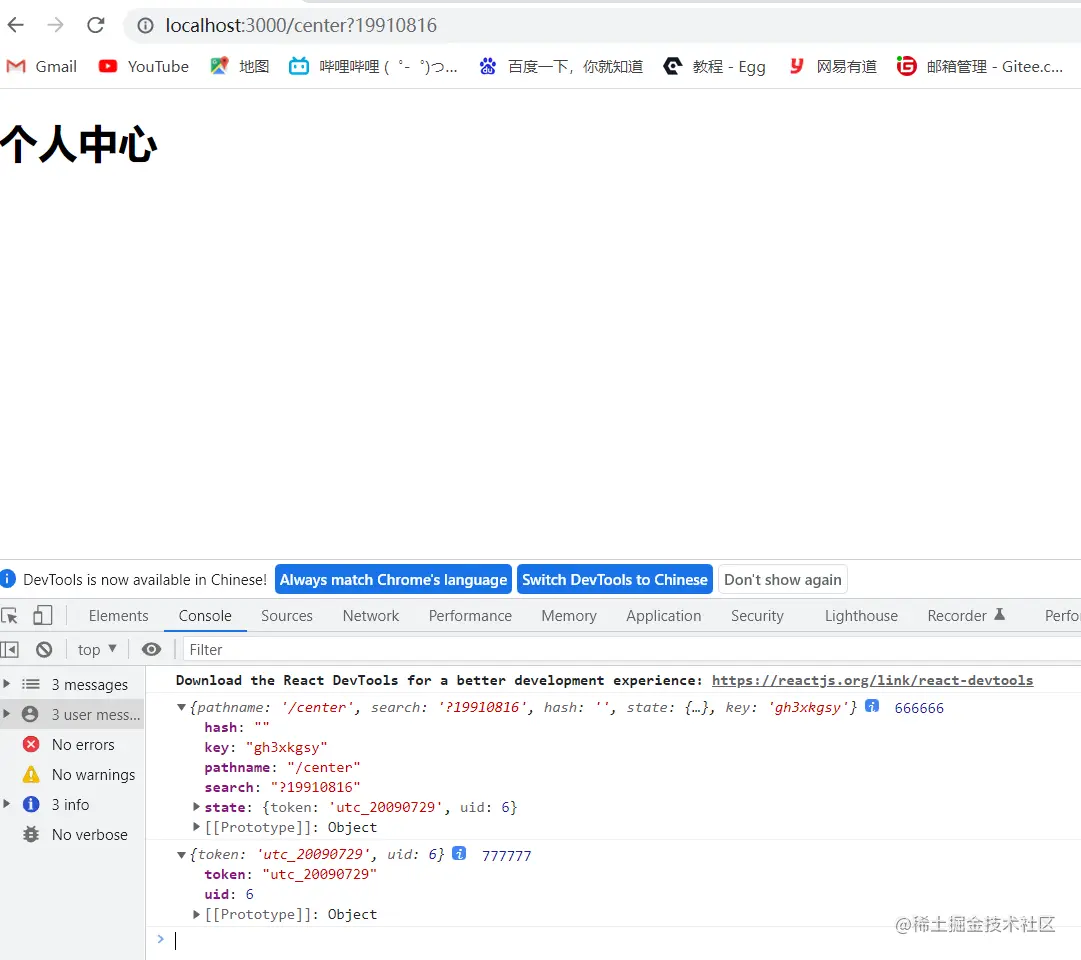Open the Gmail bookmark
Image resolution: width=1081 pixels, height=960 pixels.
coord(41,66)
